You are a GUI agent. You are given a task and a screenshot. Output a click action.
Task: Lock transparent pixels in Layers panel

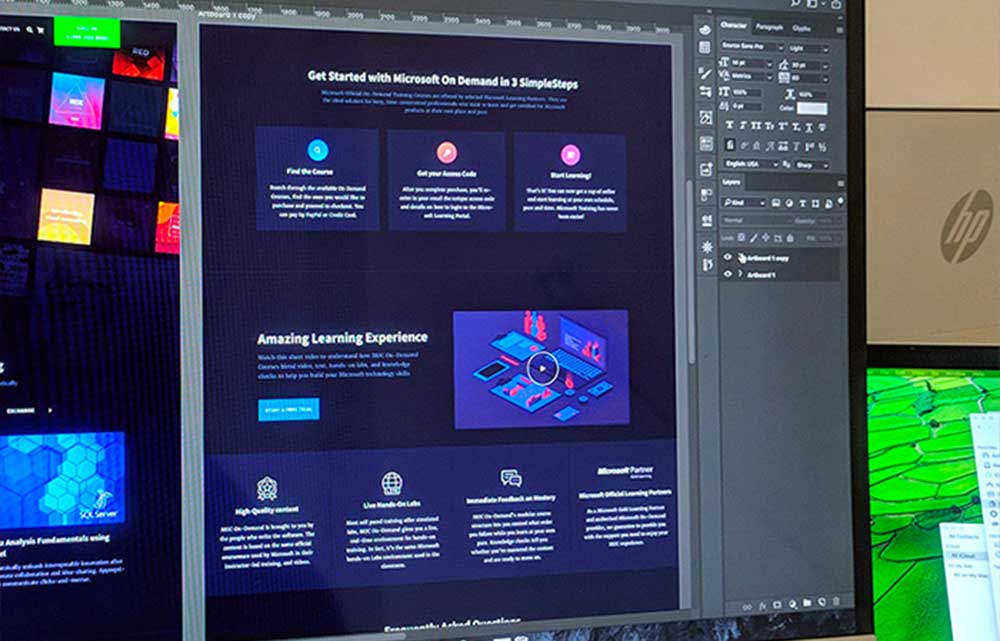tap(741, 237)
